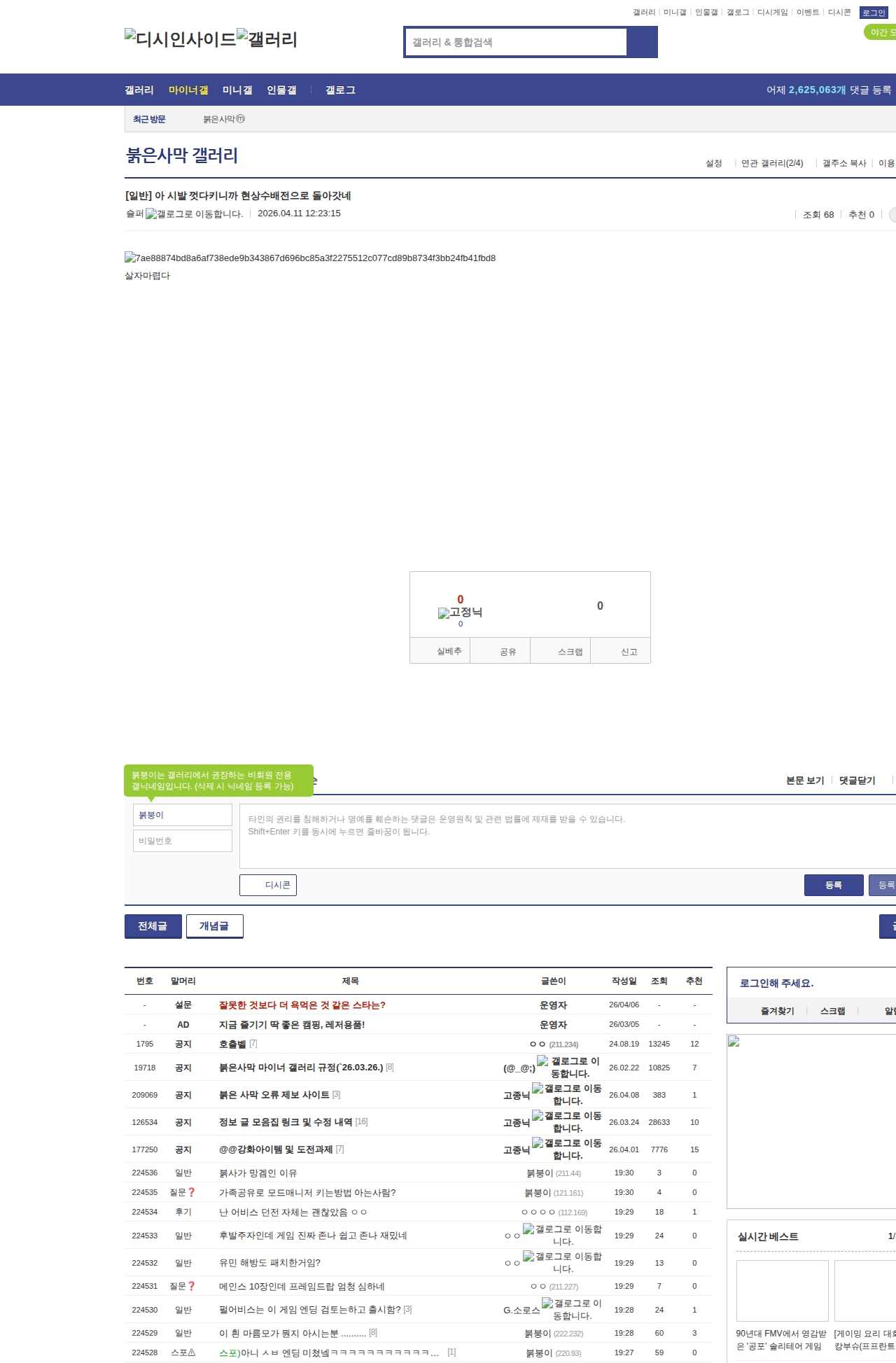This screenshot has height=1363, width=896.
Task: Open the gallog icon beside post author 슬퍼
Action: point(194,214)
